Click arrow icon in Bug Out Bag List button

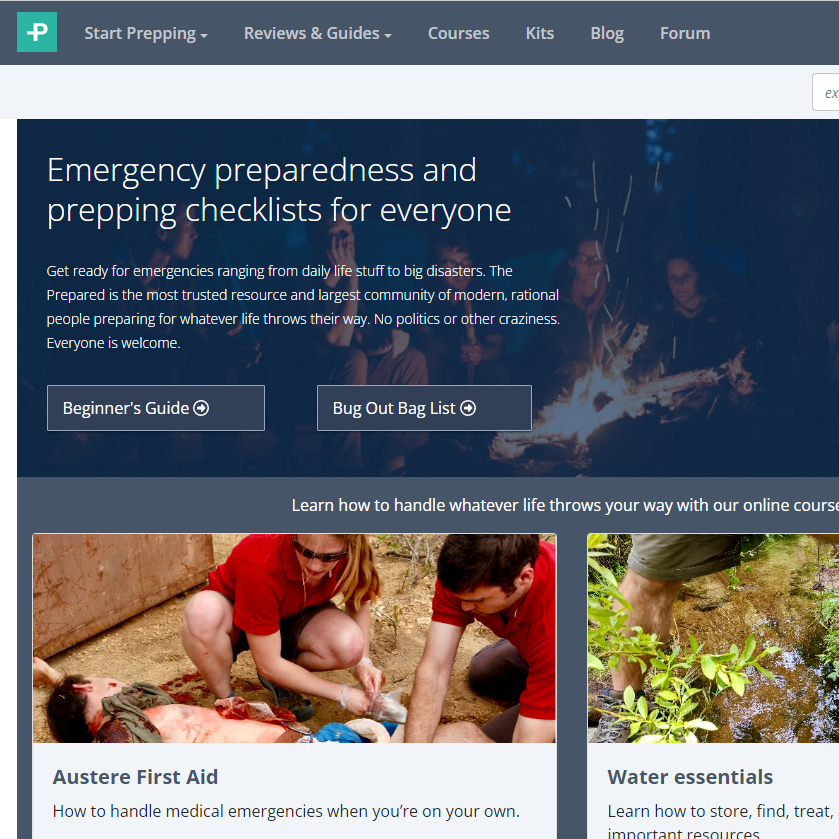468,408
